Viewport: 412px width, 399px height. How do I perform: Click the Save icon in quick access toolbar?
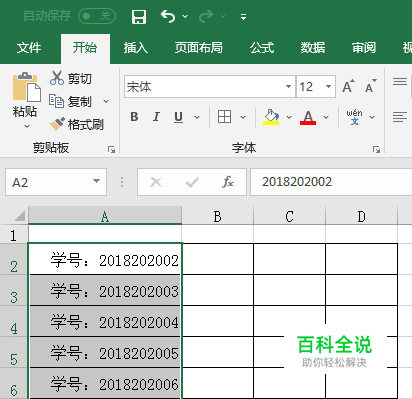pos(139,16)
